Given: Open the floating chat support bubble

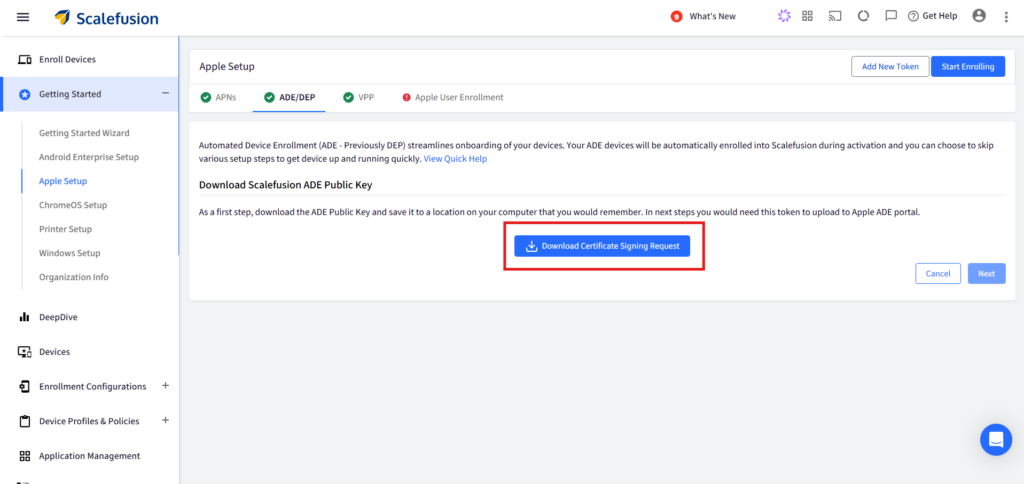Looking at the screenshot, I should (x=996, y=440).
